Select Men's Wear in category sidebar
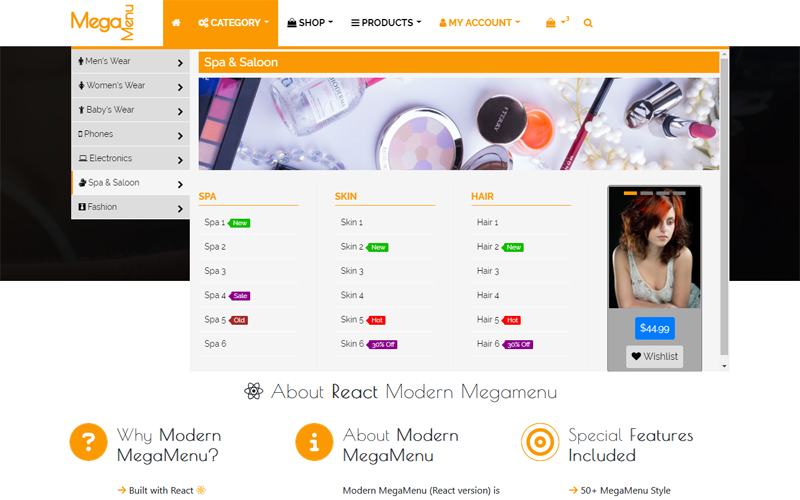 (x=131, y=61)
